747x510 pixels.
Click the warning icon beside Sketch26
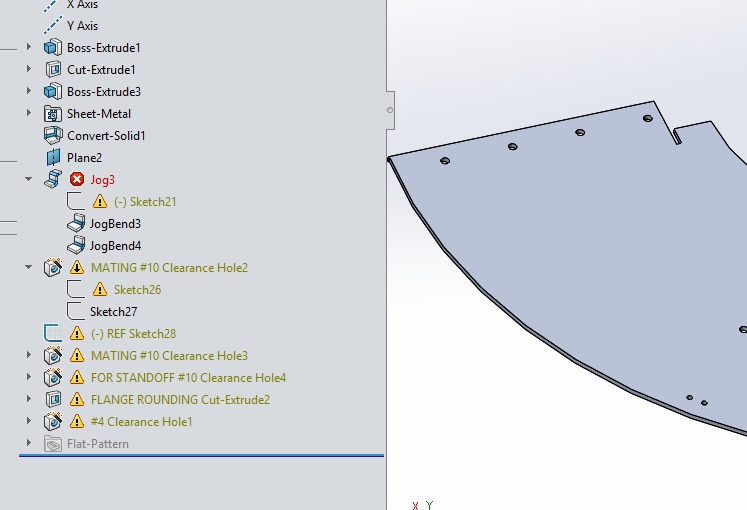click(x=100, y=290)
